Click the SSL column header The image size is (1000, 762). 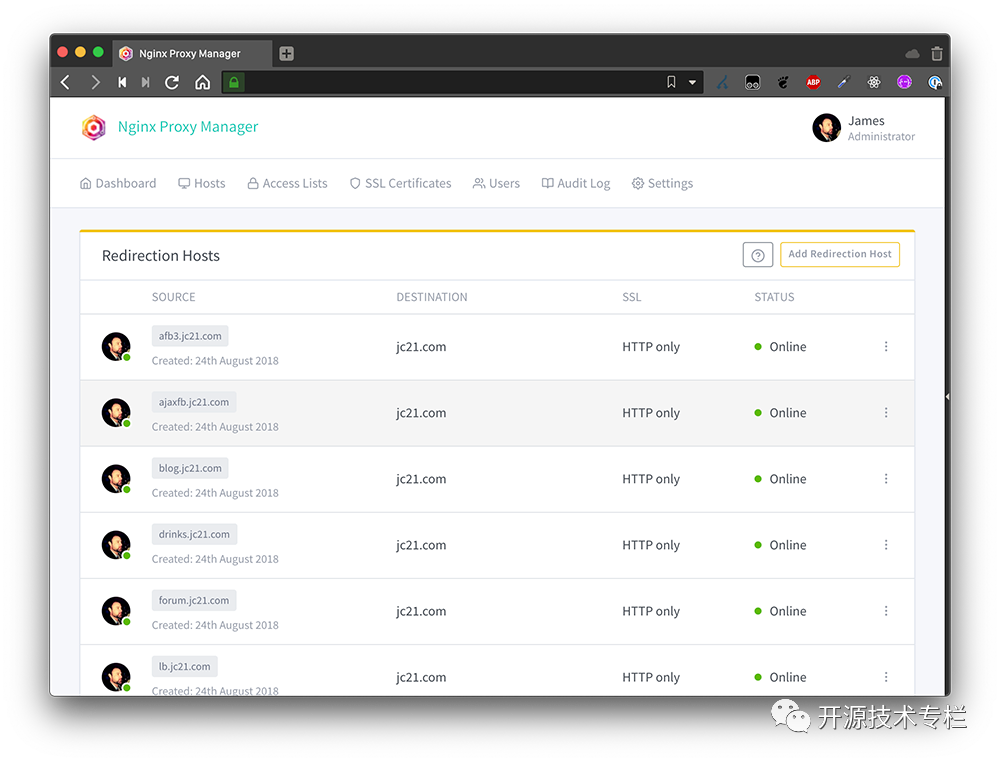[x=632, y=297]
